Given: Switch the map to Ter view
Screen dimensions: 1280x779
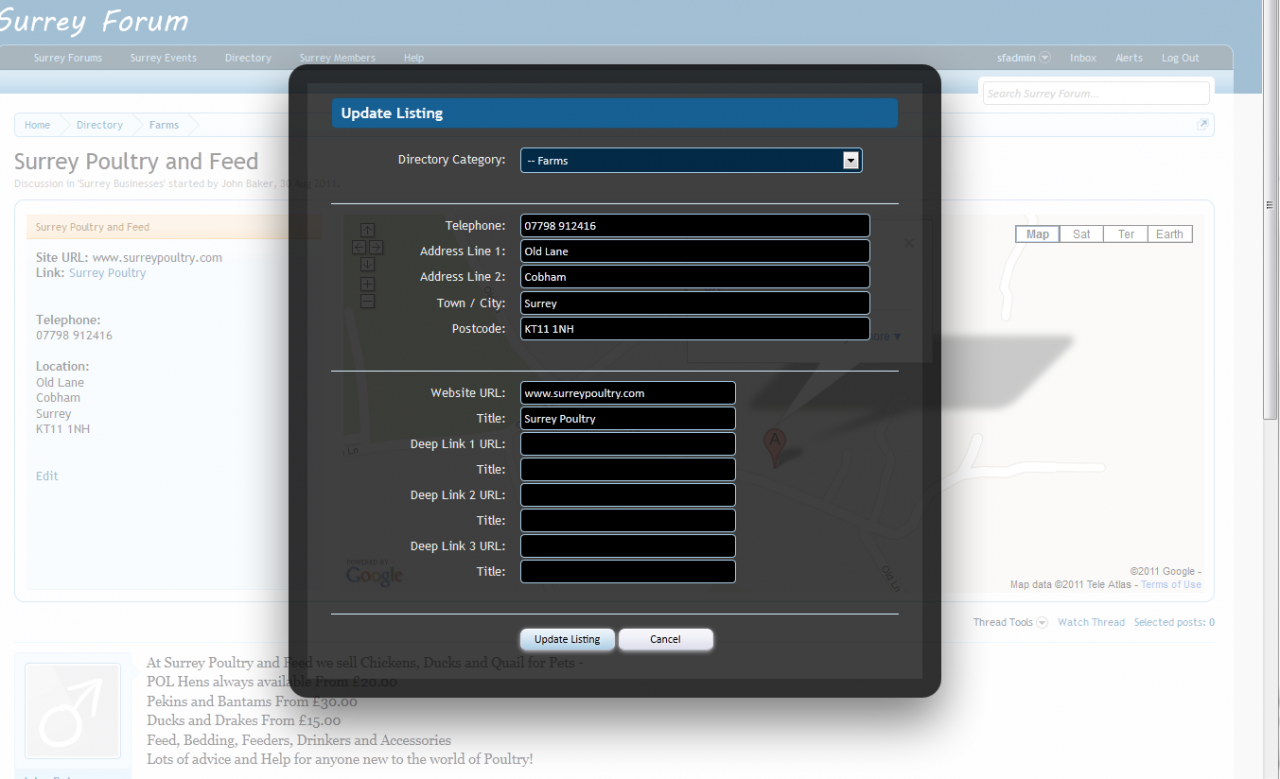Looking at the screenshot, I should tap(1125, 234).
